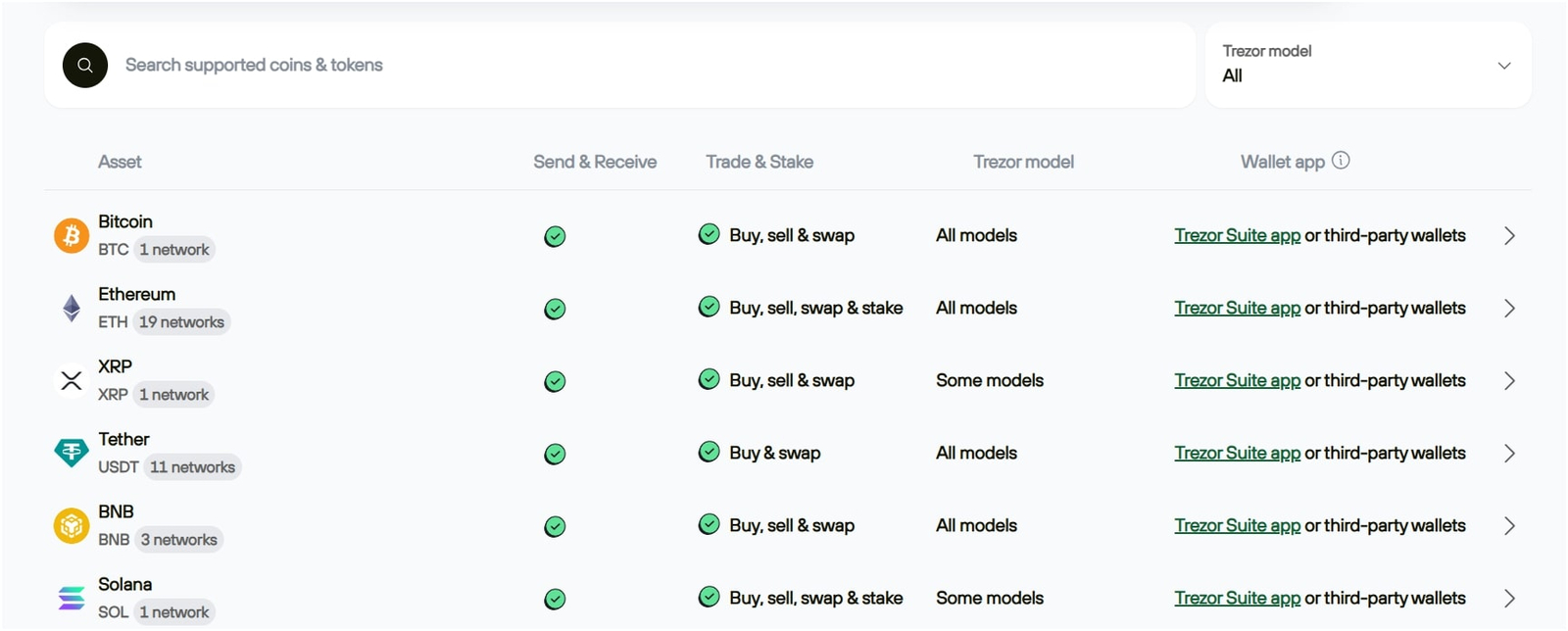Viewport: 1568px width, 631px height.
Task: Click the Ethereum diamond logo icon
Action: (72, 309)
